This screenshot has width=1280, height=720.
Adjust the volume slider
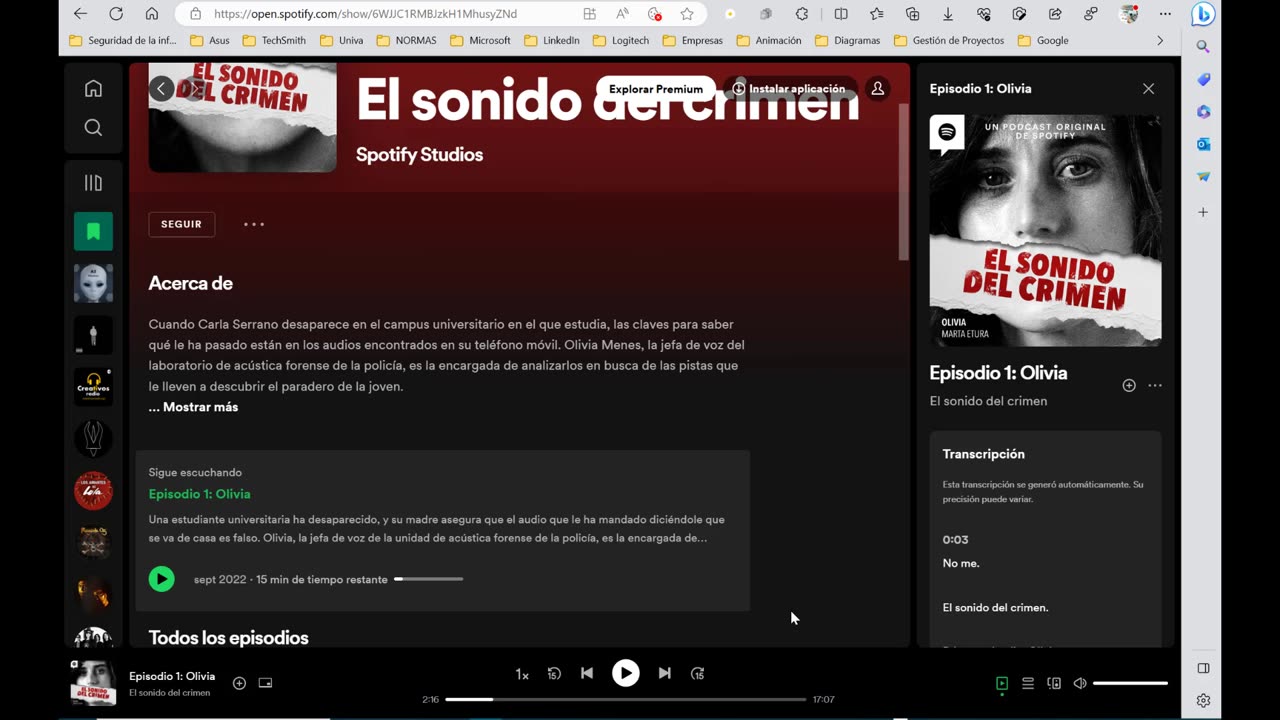1130,683
